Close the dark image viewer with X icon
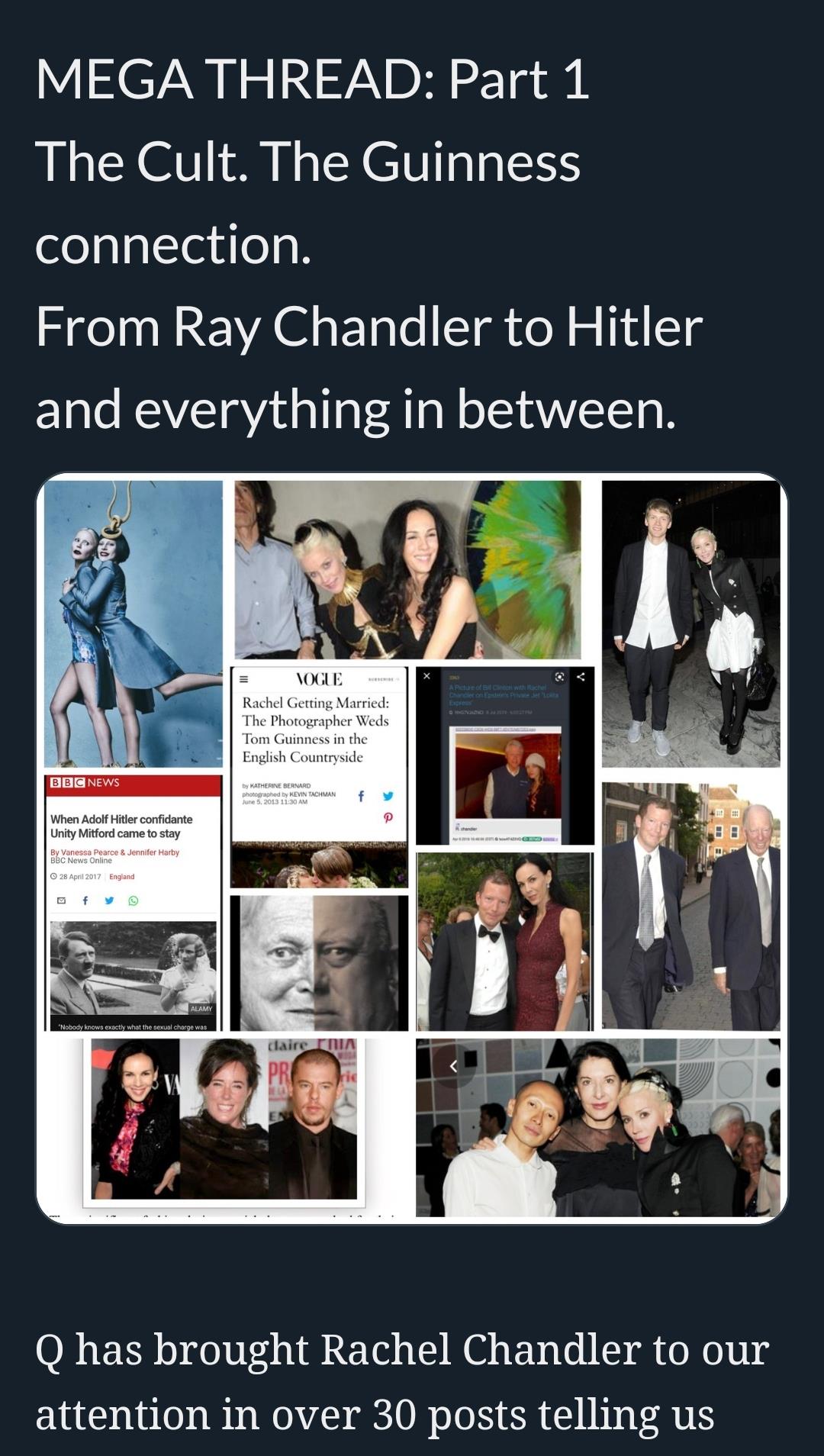The width and height of the screenshot is (824, 1456). [x=427, y=676]
